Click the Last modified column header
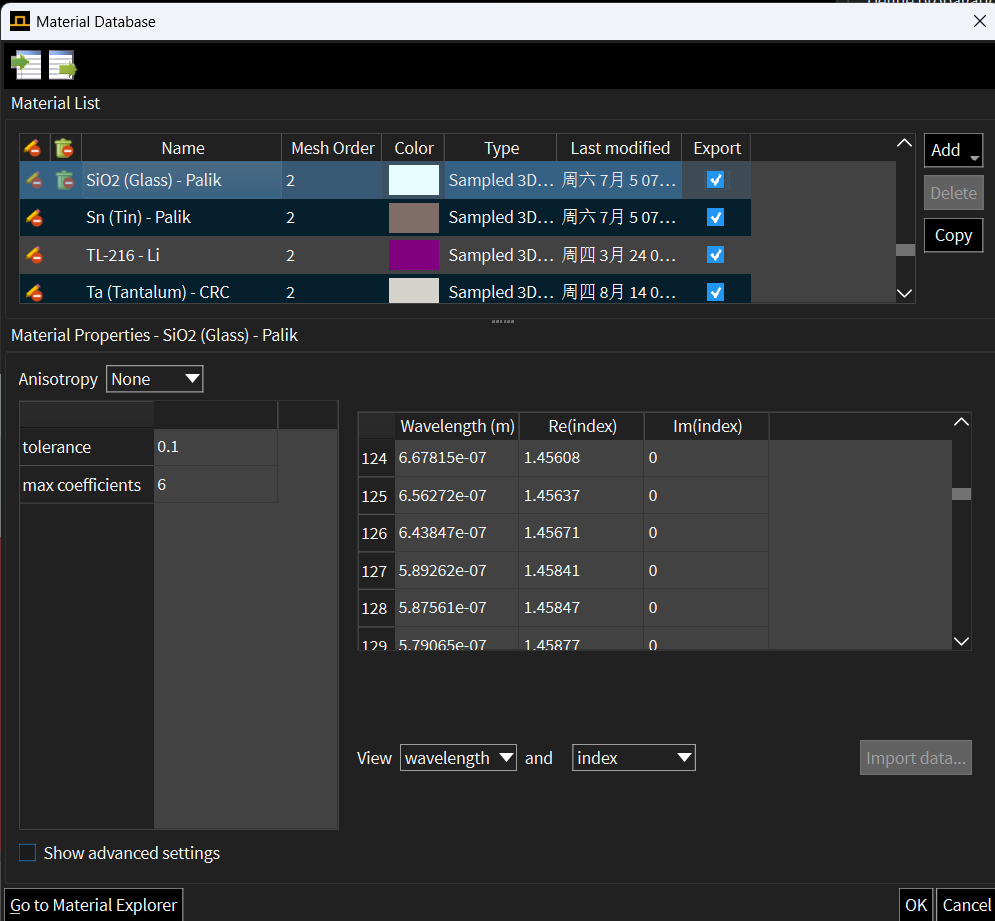995x921 pixels. click(619, 148)
